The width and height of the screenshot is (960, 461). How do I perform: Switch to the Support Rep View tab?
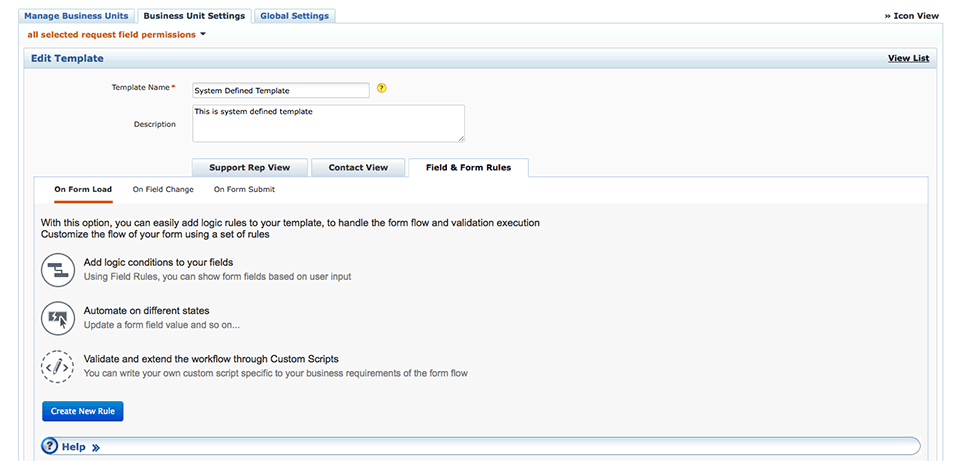click(249, 167)
